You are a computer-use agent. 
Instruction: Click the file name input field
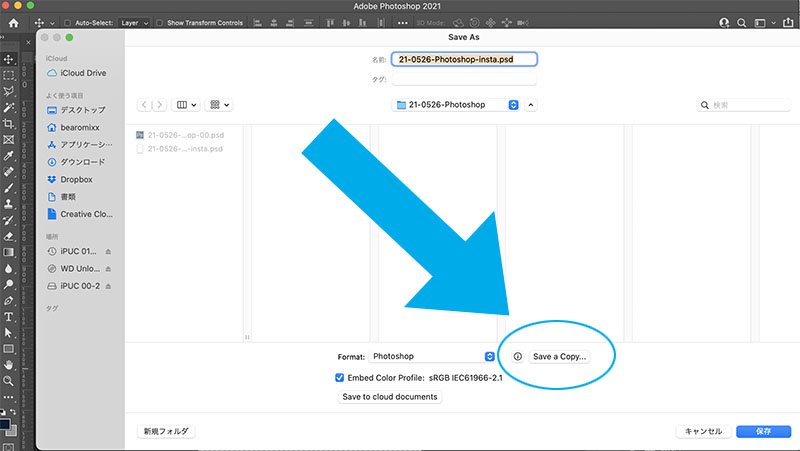point(464,59)
